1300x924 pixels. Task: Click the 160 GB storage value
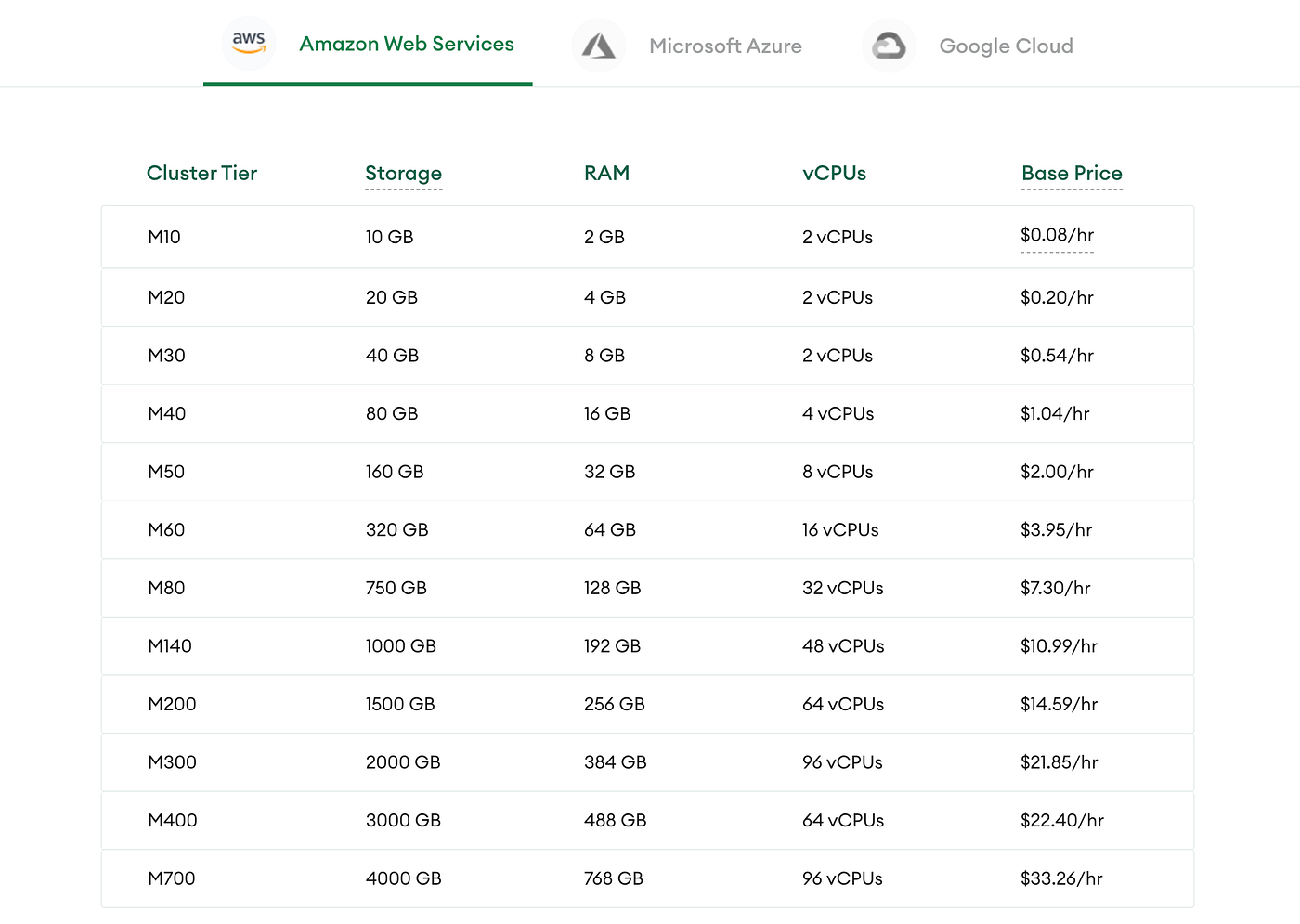[x=395, y=472]
